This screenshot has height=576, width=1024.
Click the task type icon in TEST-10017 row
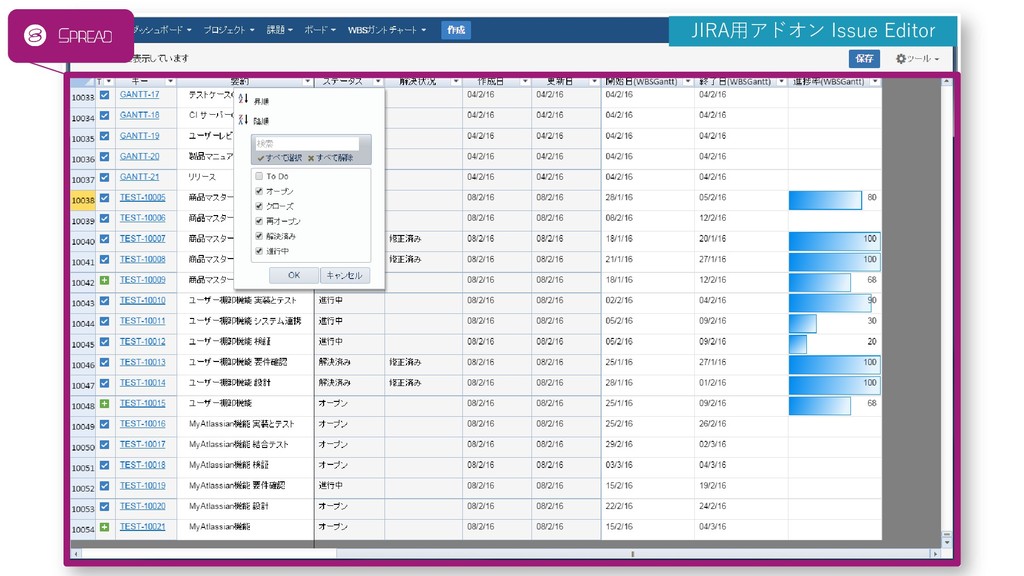pos(104,445)
